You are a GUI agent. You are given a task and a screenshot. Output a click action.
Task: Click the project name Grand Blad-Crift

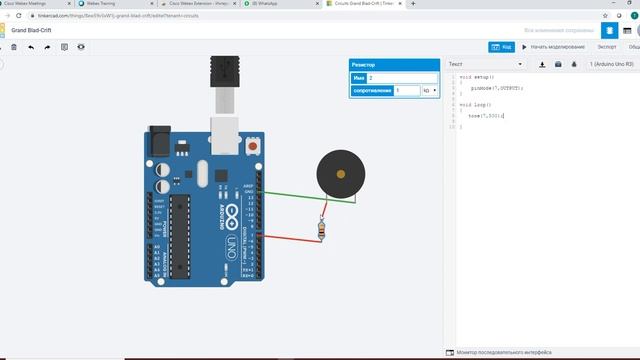point(31,30)
